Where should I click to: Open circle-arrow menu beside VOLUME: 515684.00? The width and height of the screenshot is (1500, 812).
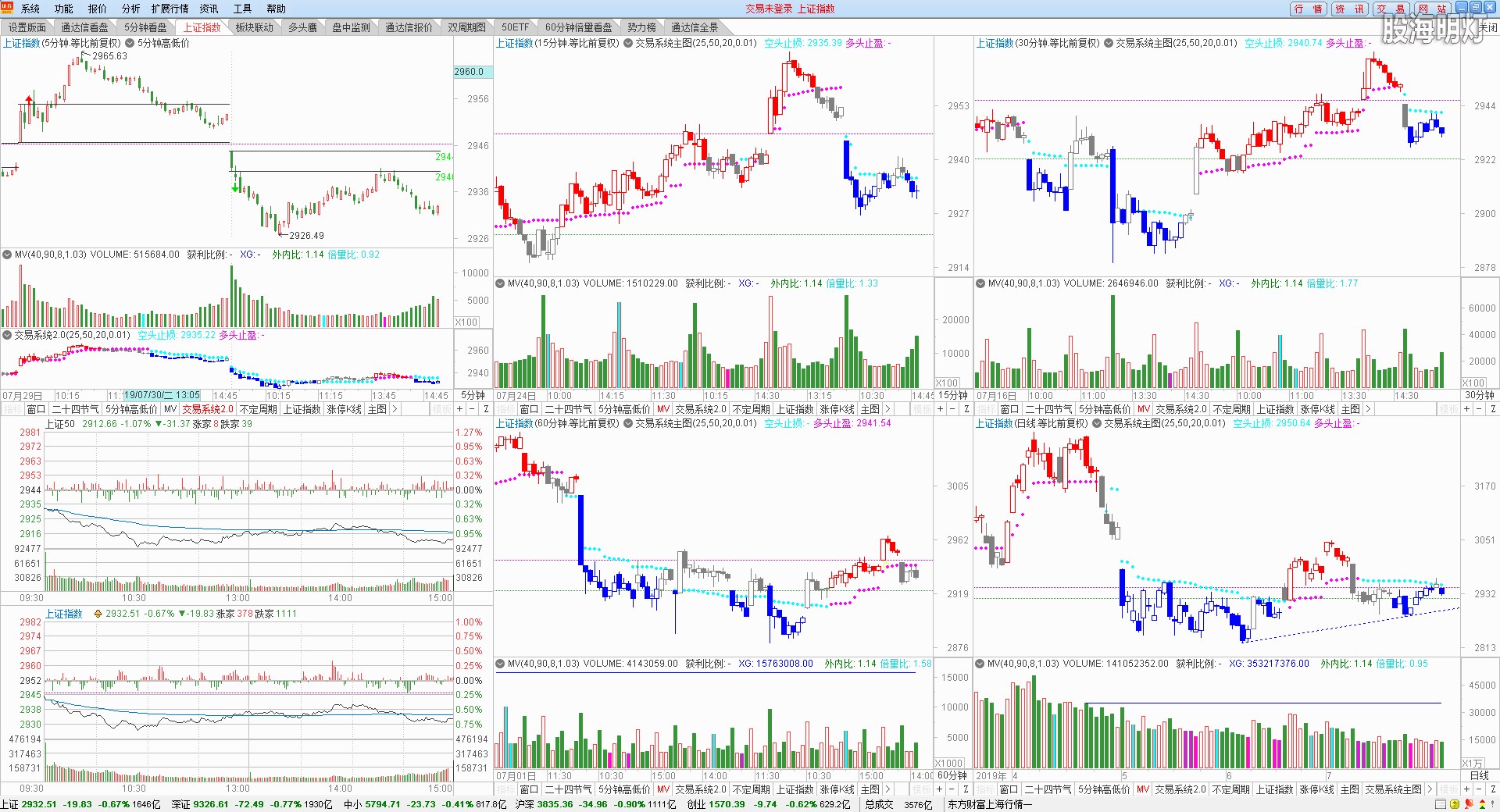7,255
